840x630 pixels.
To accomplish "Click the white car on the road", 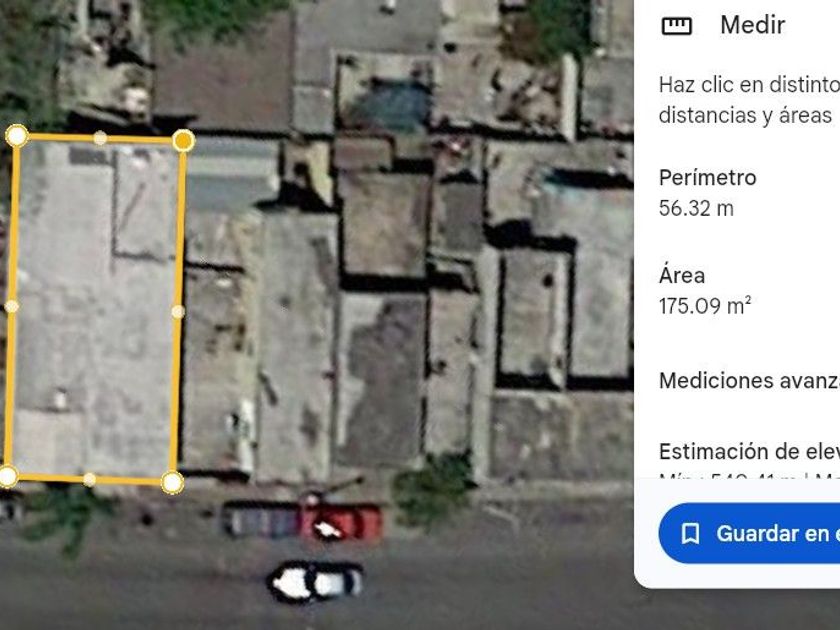I will pos(316,581).
